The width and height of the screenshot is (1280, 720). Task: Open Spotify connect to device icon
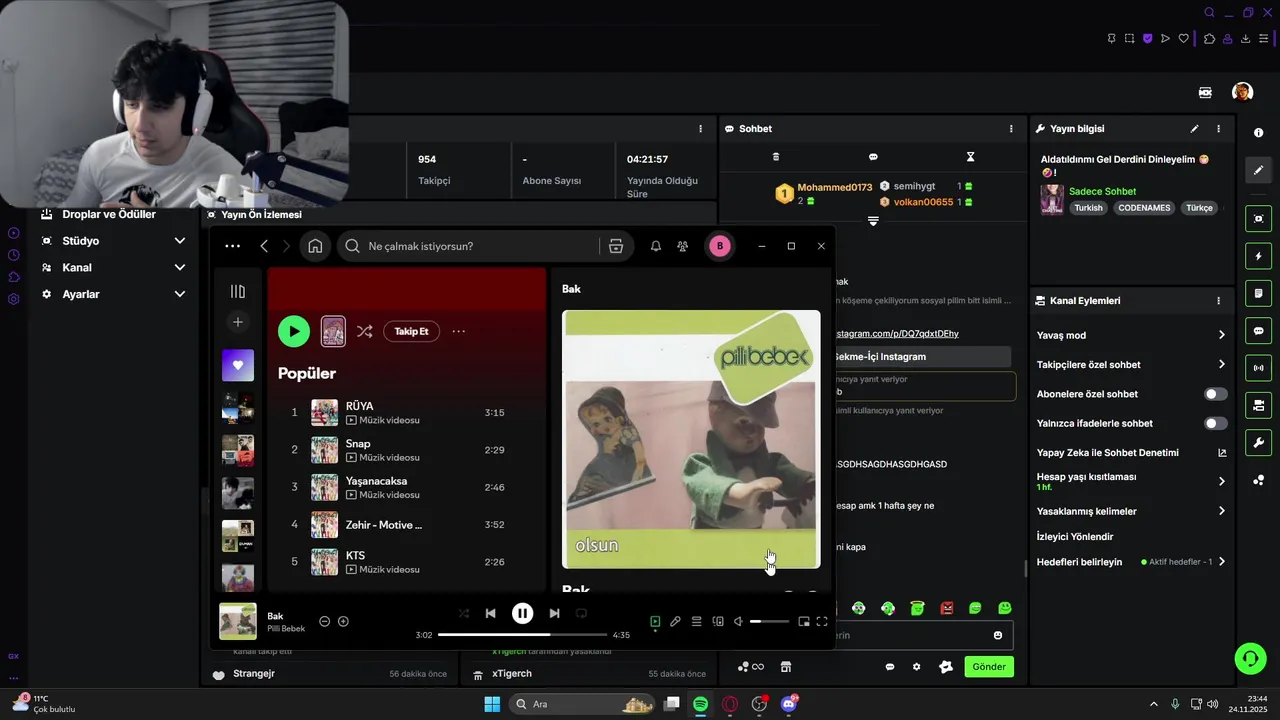(718, 621)
